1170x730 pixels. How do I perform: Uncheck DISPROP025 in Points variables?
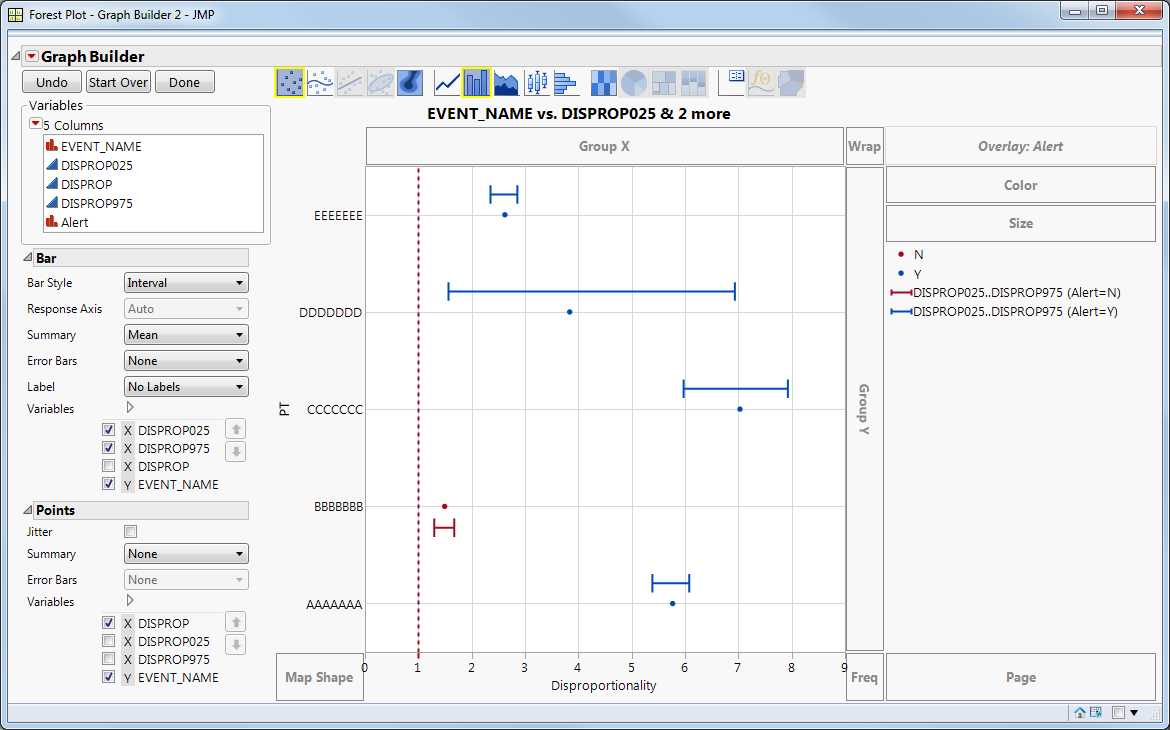108,641
